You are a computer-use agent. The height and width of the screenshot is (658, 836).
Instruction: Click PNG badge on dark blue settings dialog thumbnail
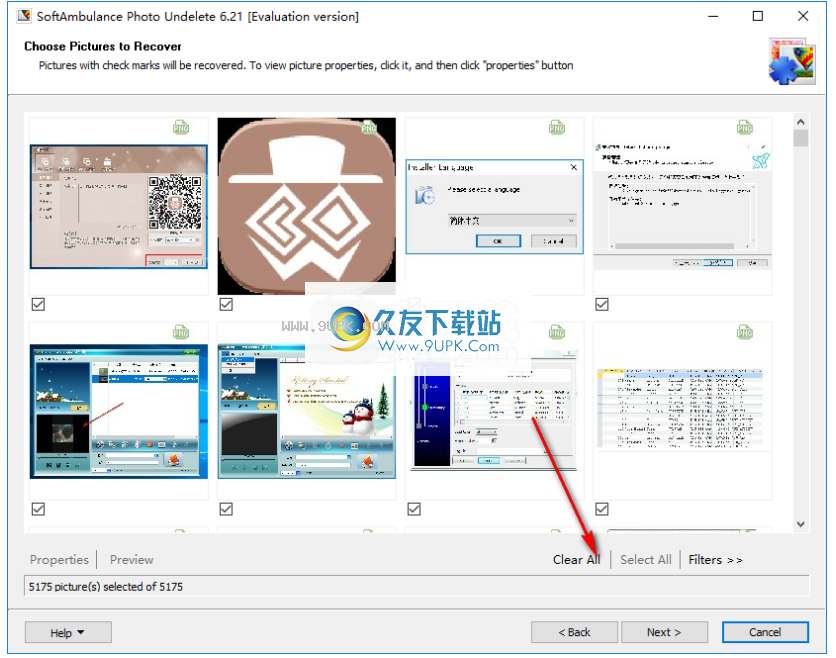pyautogui.click(x=557, y=333)
